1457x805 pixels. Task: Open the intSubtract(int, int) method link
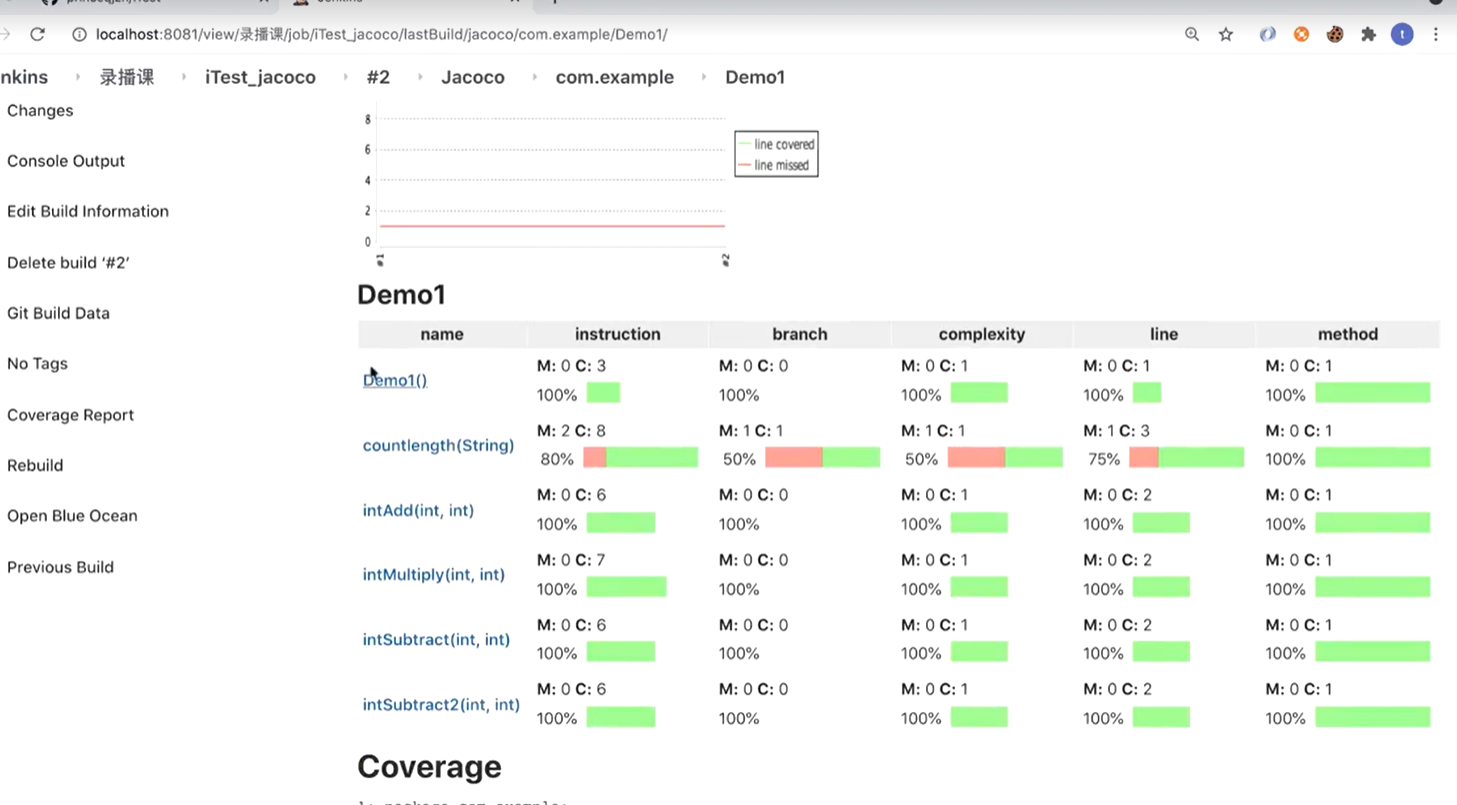pyautogui.click(x=436, y=639)
